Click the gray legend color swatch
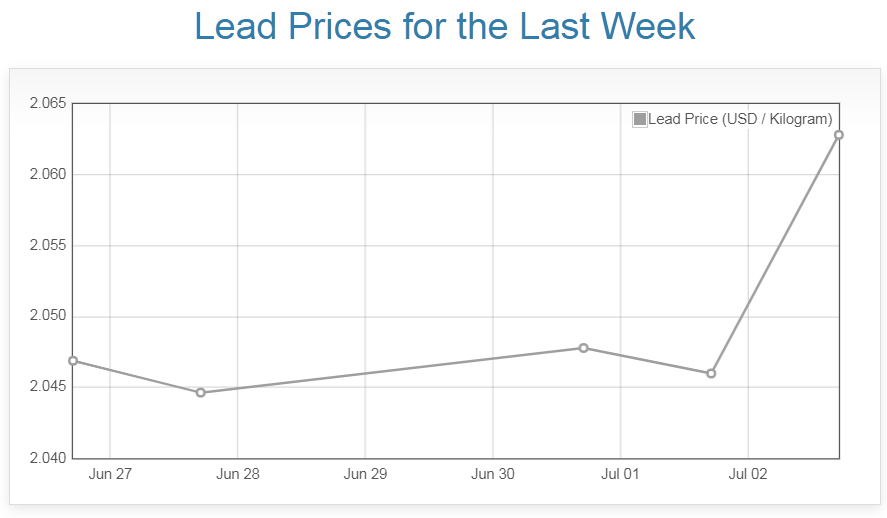This screenshot has width=887, height=518. point(640,120)
